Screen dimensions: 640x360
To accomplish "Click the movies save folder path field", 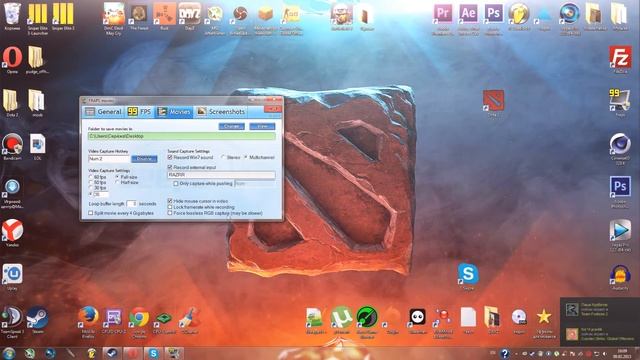I will pyautogui.click(x=182, y=136).
